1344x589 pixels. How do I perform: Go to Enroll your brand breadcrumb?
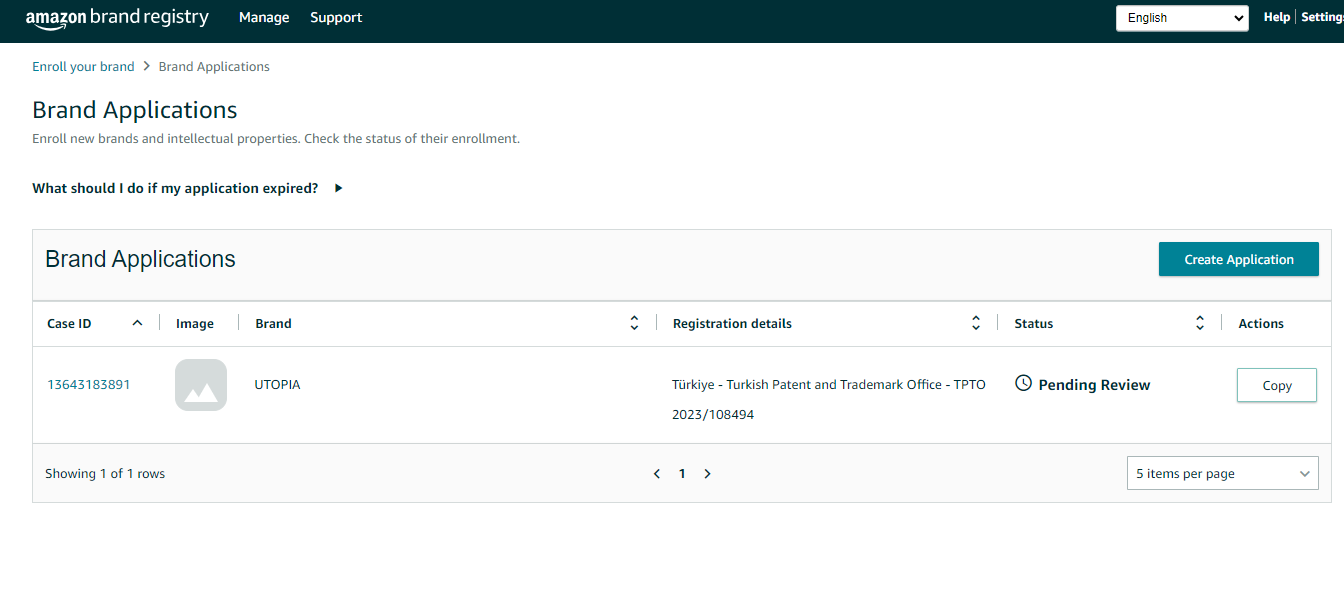click(83, 67)
